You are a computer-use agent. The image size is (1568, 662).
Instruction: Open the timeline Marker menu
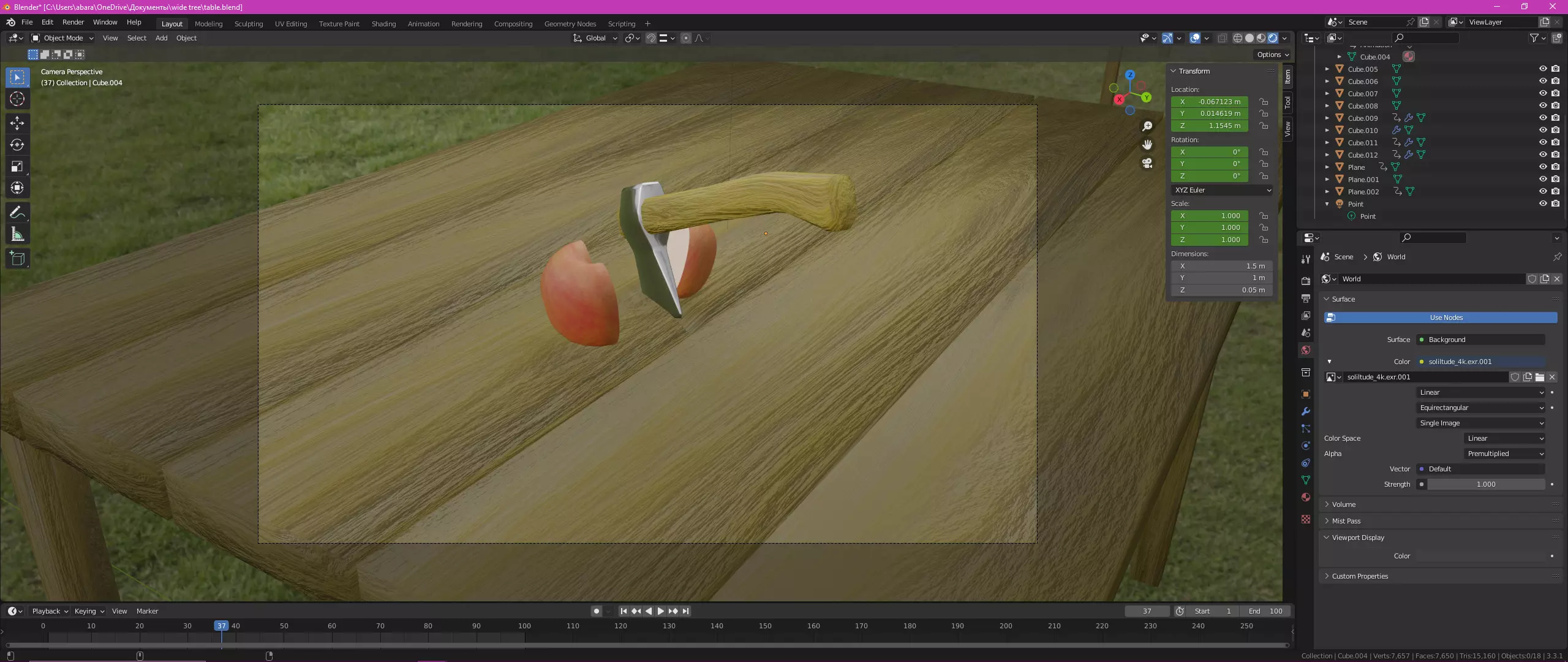147,611
